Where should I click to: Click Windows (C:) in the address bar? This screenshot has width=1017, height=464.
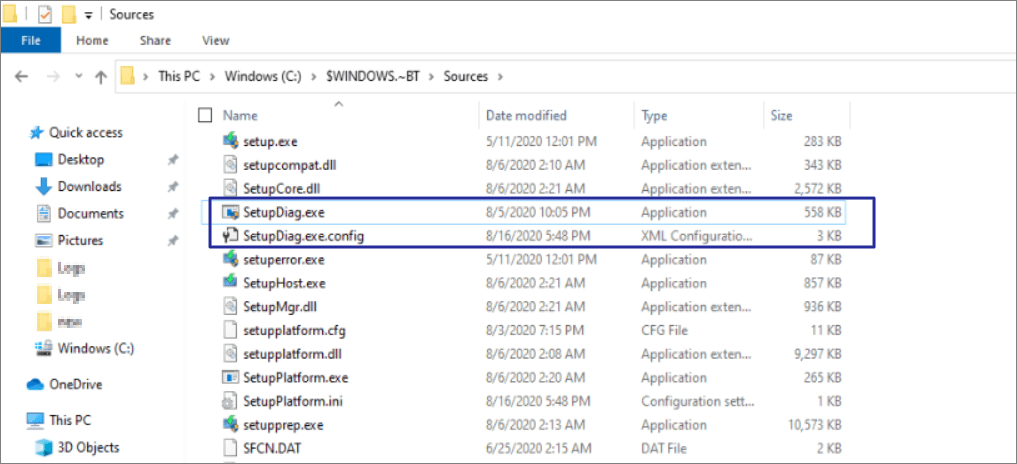pos(263,77)
